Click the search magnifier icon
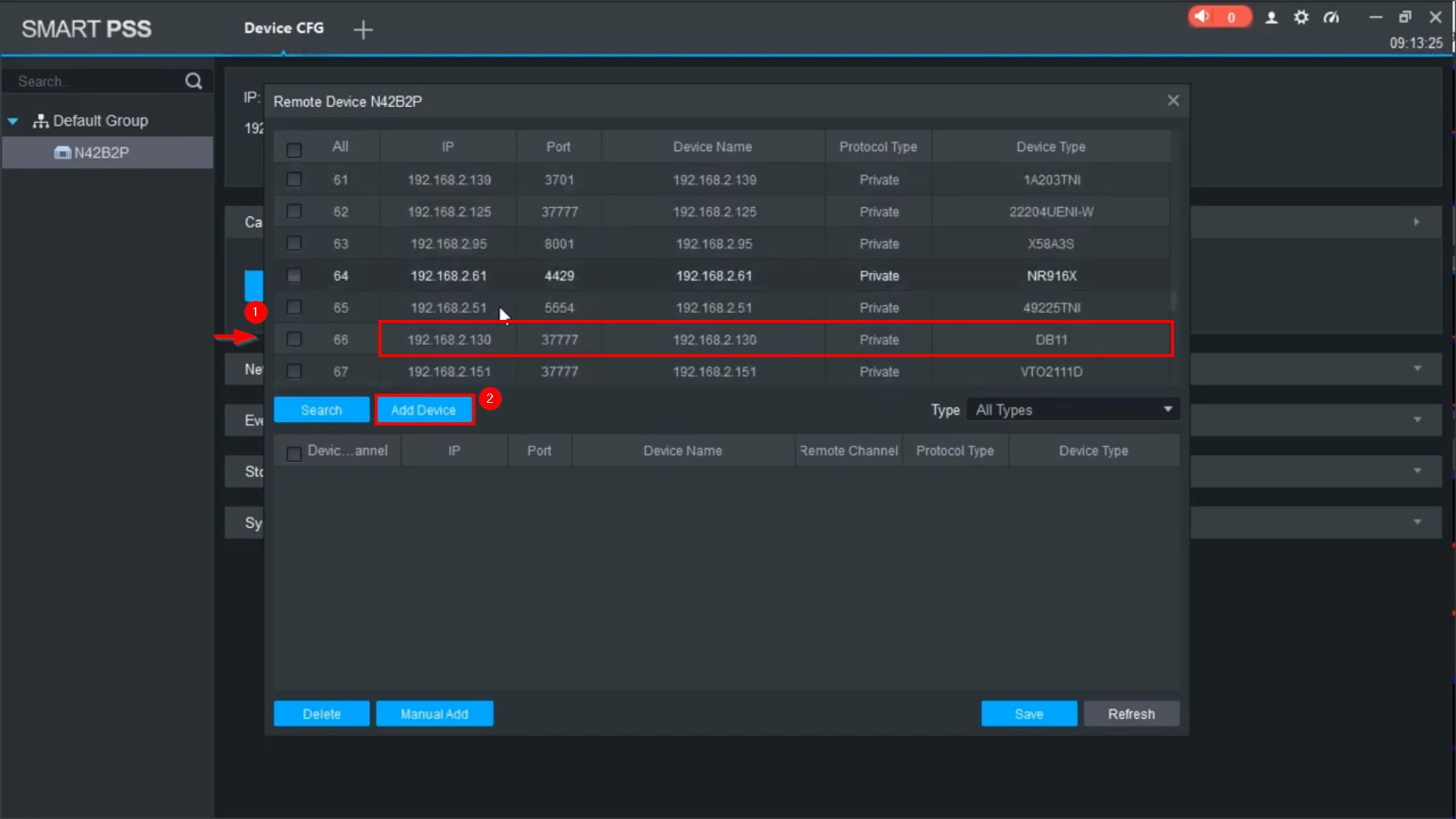The width and height of the screenshot is (1456, 819). coord(193,81)
